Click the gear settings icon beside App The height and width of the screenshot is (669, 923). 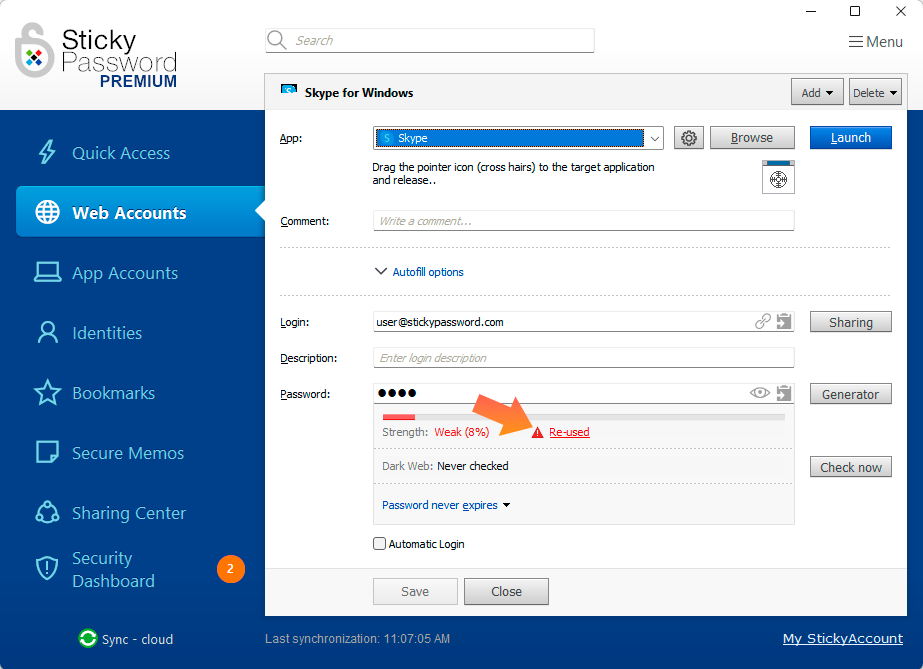(689, 138)
